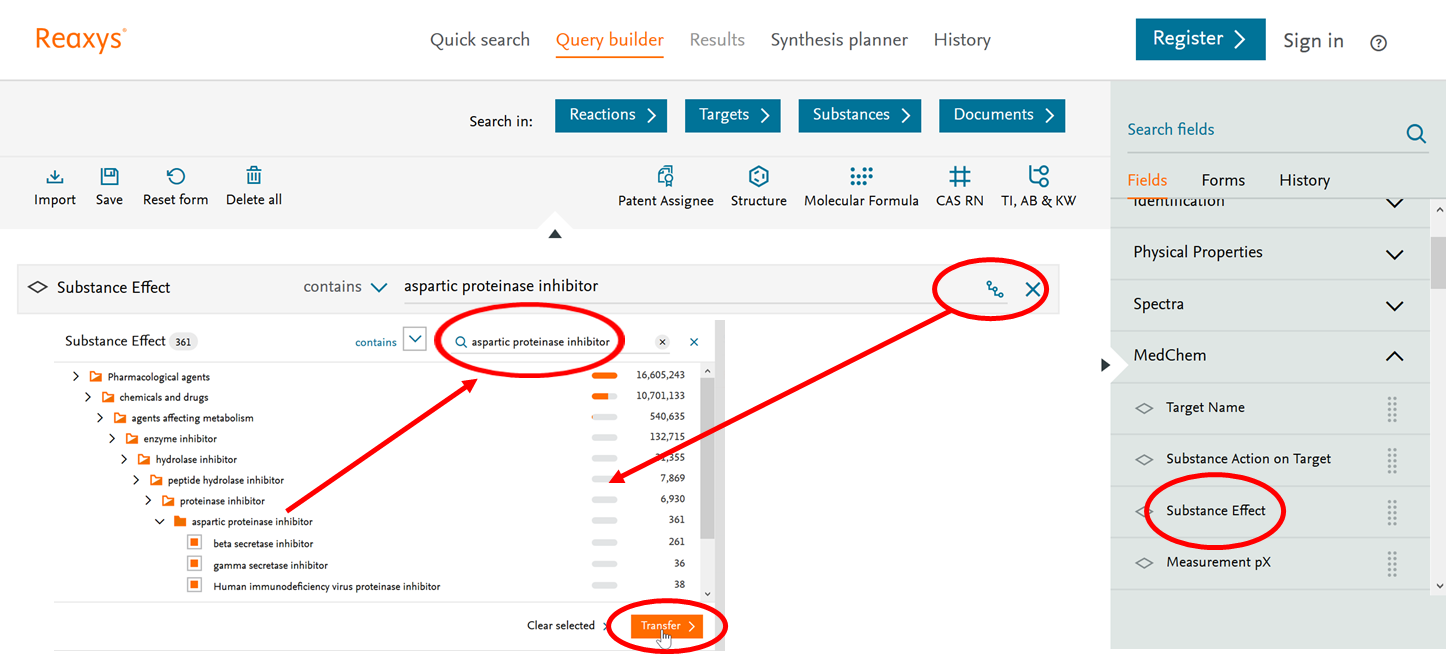Toggle the gamma secretase inhibitor checkbox
This screenshot has height=654, width=1446.
(x=195, y=564)
